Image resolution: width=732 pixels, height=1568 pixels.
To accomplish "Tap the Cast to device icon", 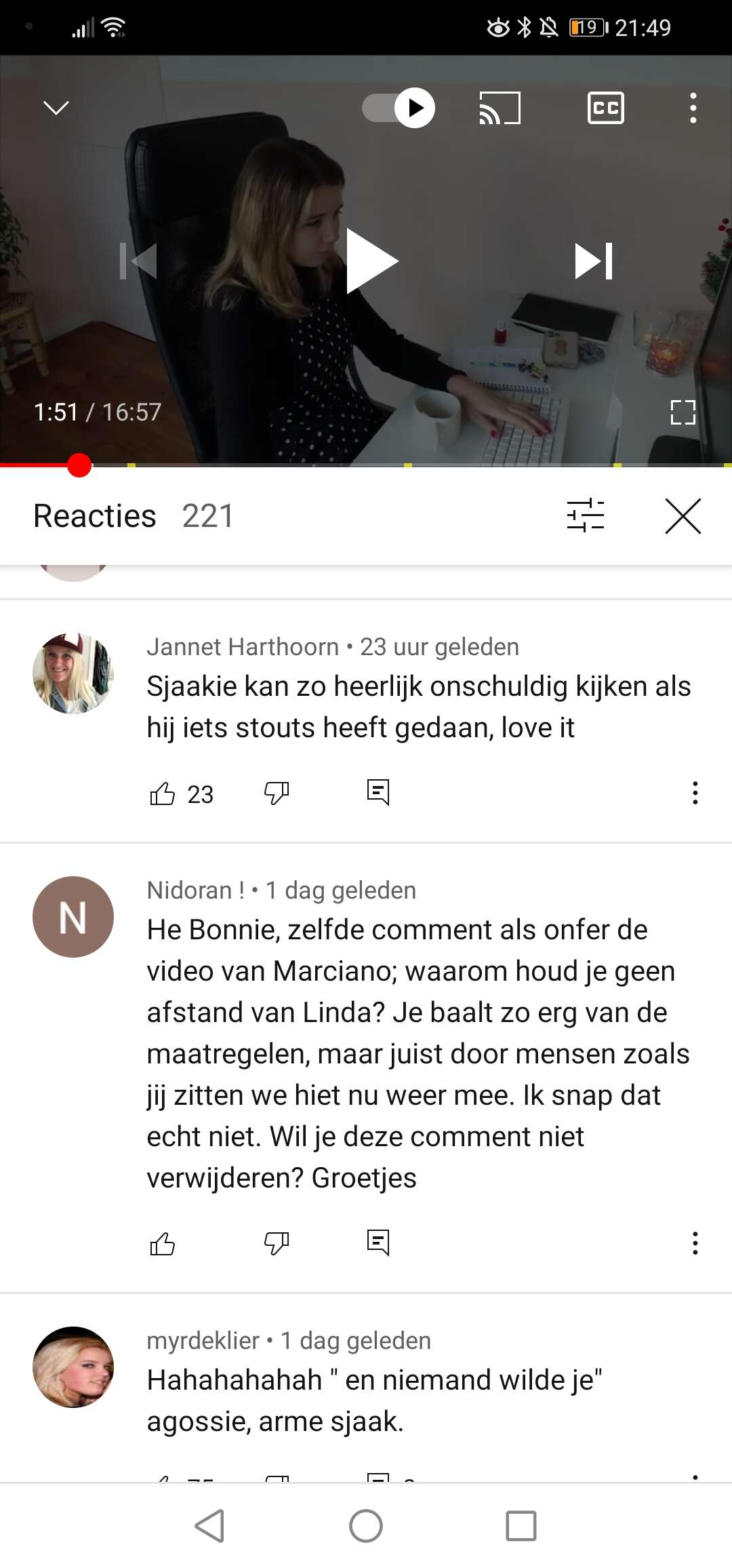I will (500, 109).
